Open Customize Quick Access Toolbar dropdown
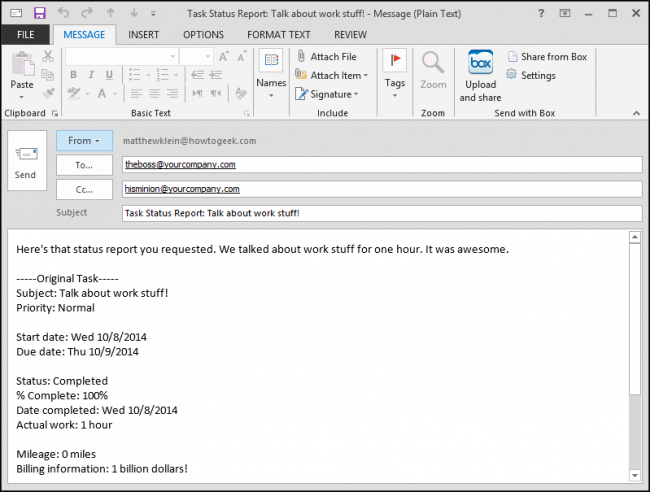Screen dimensions: 650x492 (153, 14)
